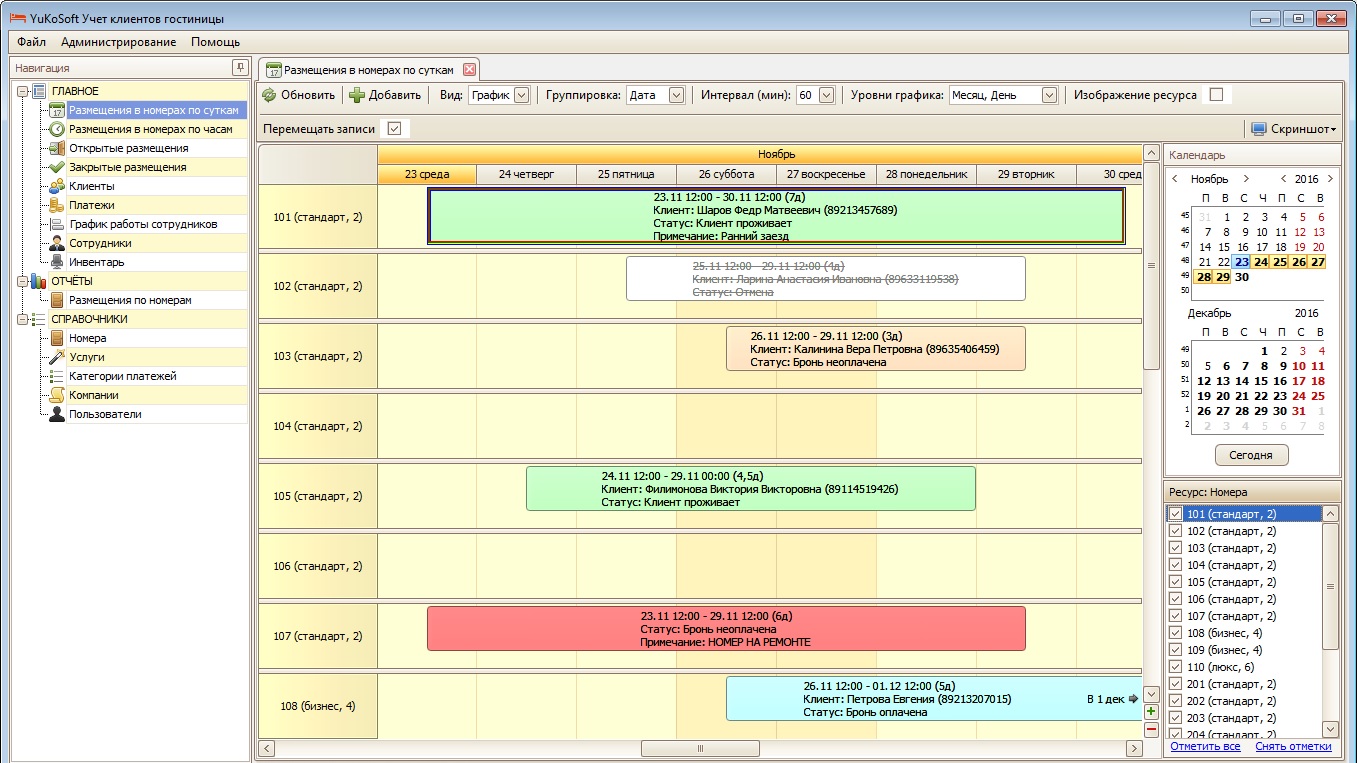
Task: Click the Сегодня button
Action: pos(1251,455)
